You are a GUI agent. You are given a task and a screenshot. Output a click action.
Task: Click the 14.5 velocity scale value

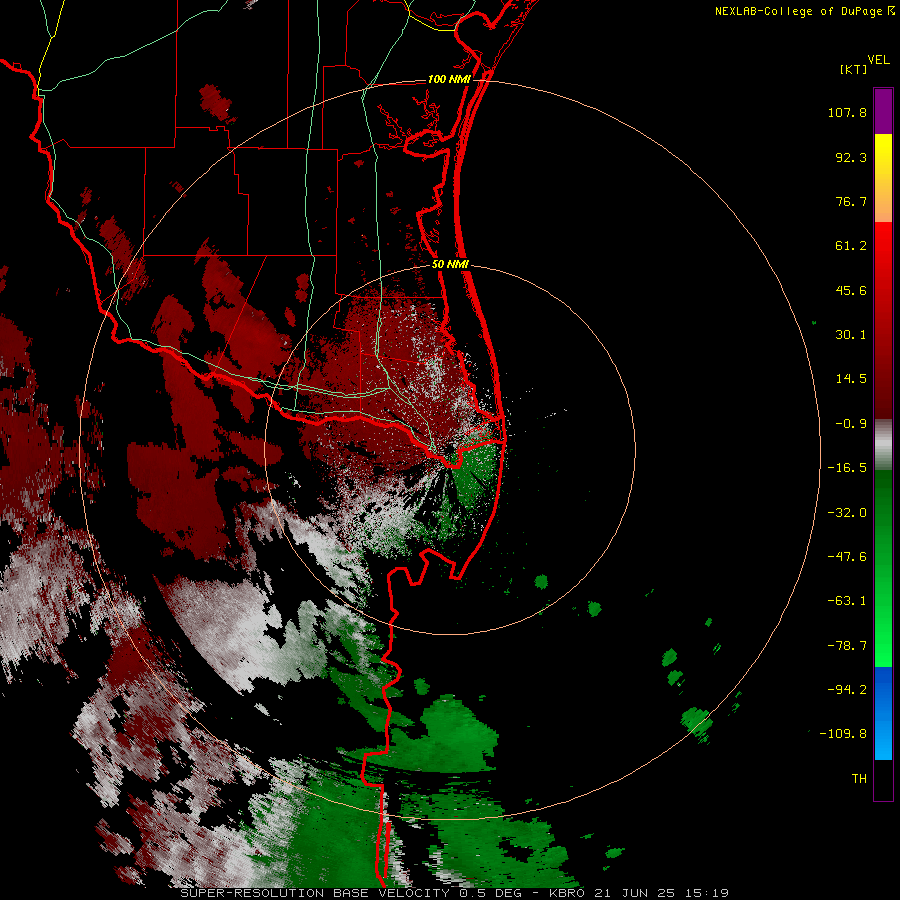click(851, 379)
